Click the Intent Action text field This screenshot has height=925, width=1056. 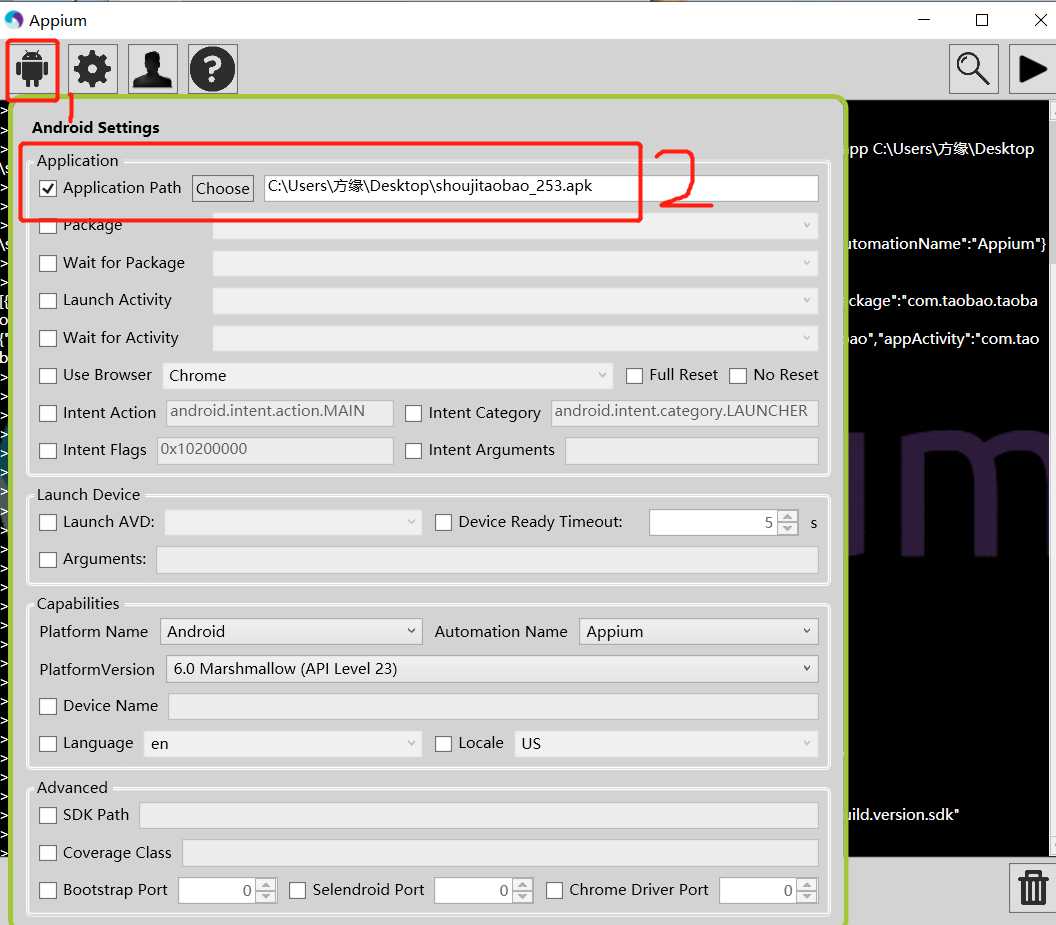tap(279, 413)
